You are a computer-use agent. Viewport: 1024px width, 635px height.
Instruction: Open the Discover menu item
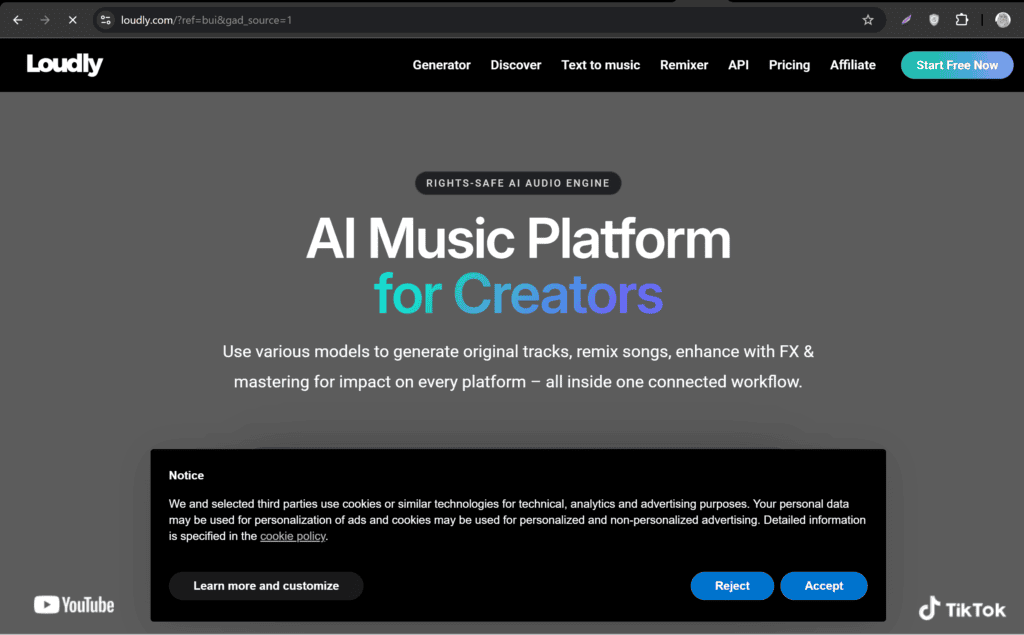516,65
